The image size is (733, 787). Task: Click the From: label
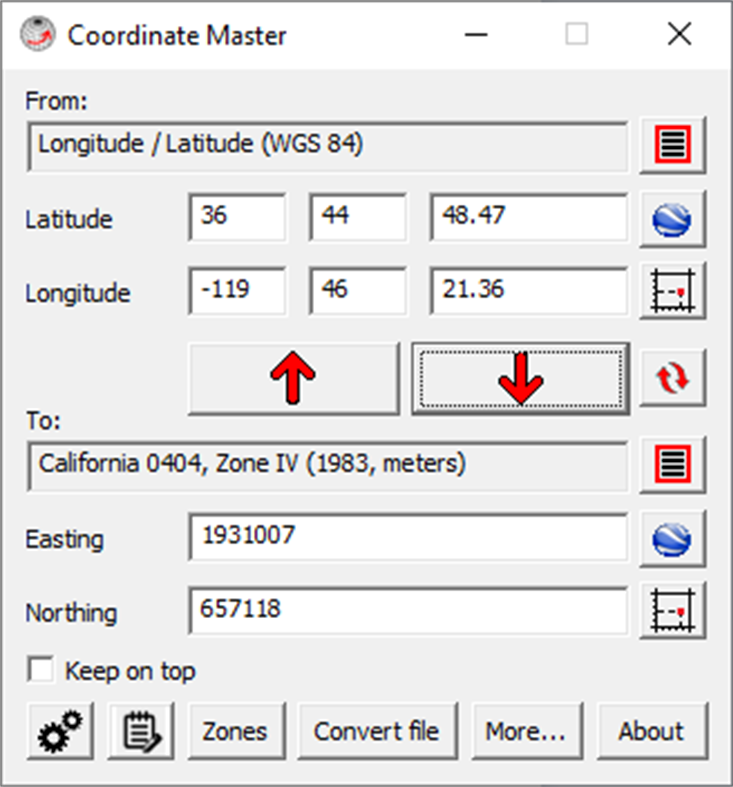point(56,101)
